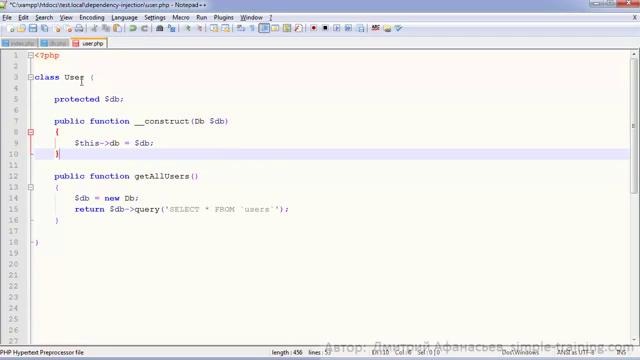
Task: Click '$this->db = $db;' on line 9
Action: (114, 143)
